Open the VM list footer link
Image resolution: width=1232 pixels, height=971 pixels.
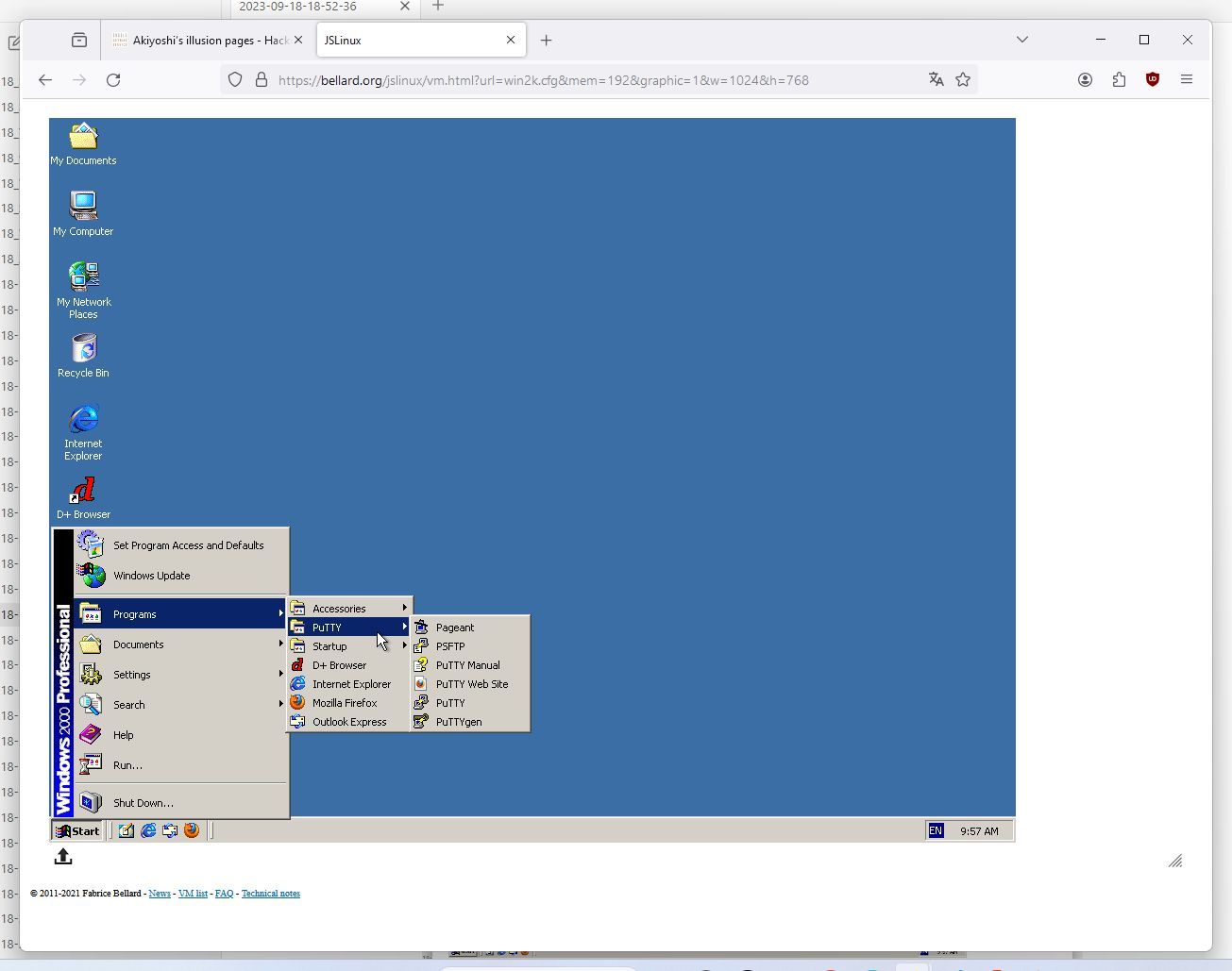click(x=193, y=894)
